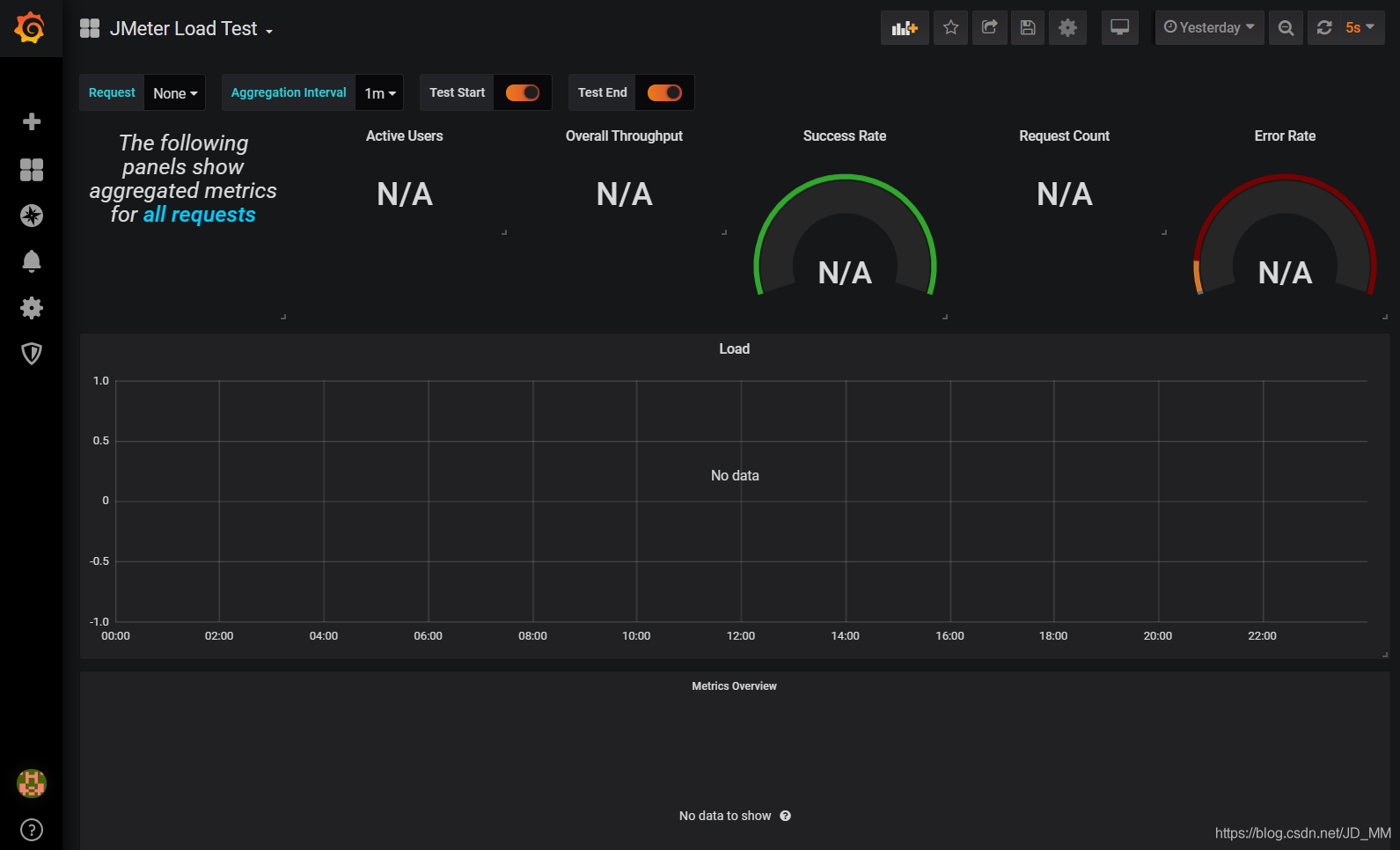This screenshot has width=1400, height=850.
Task: Click the Active Users N/A value
Action: point(405,194)
